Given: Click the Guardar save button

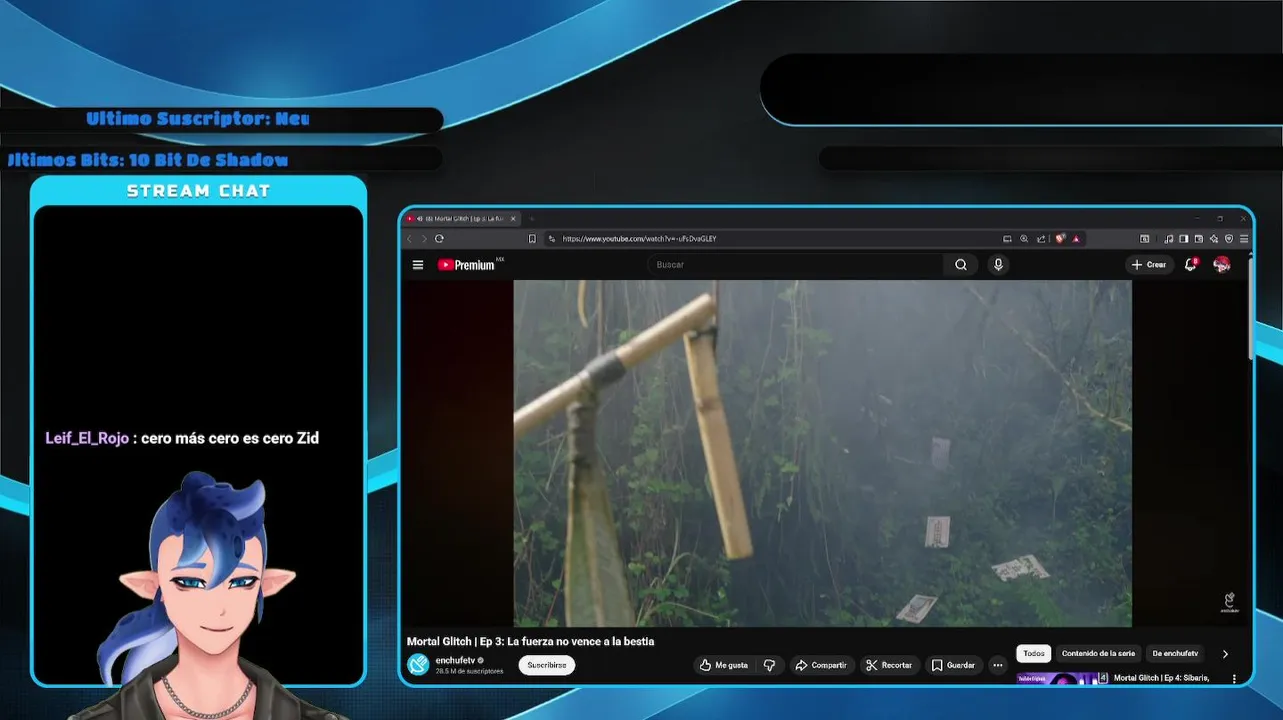Looking at the screenshot, I should tap(953, 665).
